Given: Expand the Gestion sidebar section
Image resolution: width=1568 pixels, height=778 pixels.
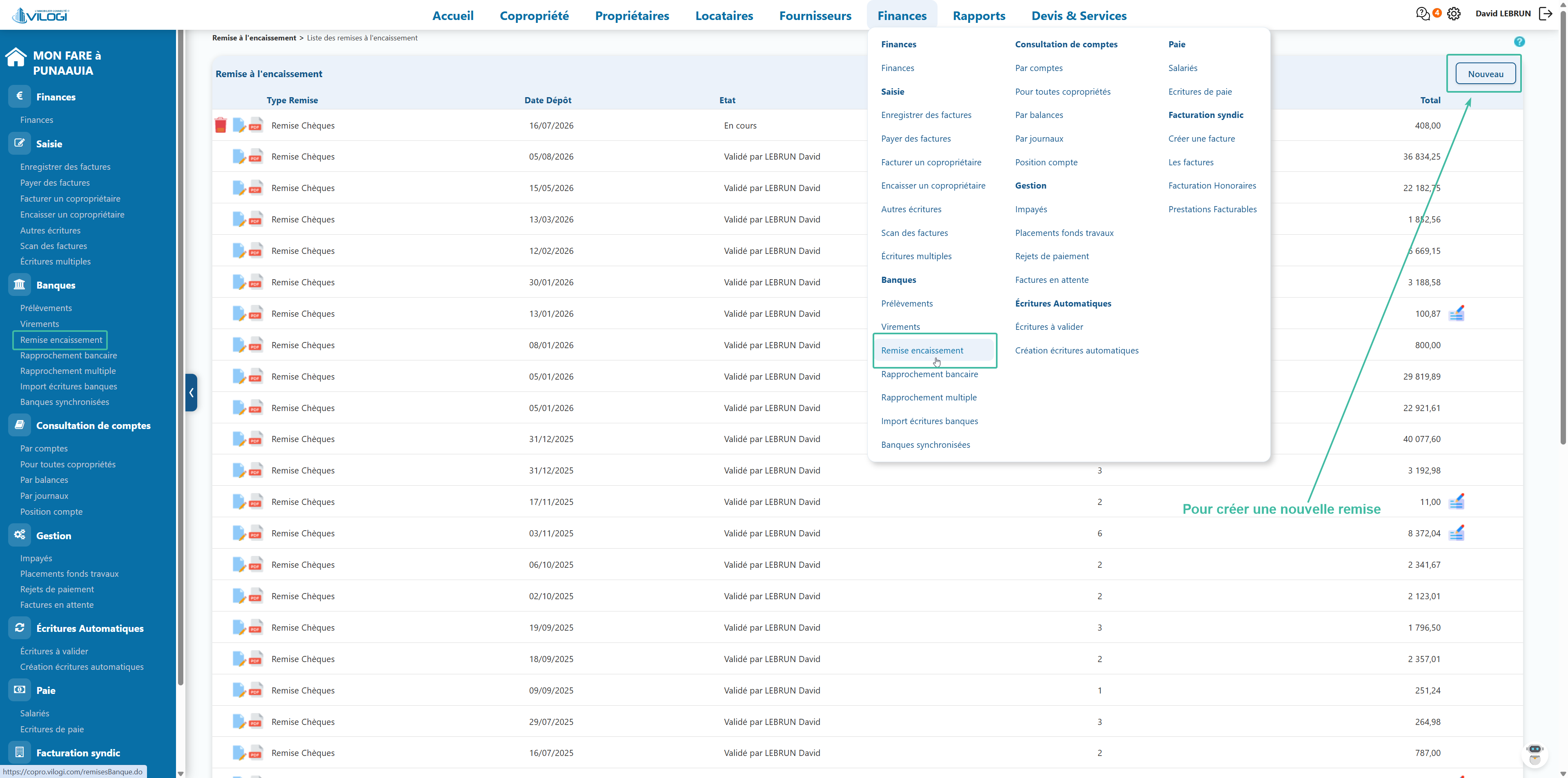Looking at the screenshot, I should point(53,536).
